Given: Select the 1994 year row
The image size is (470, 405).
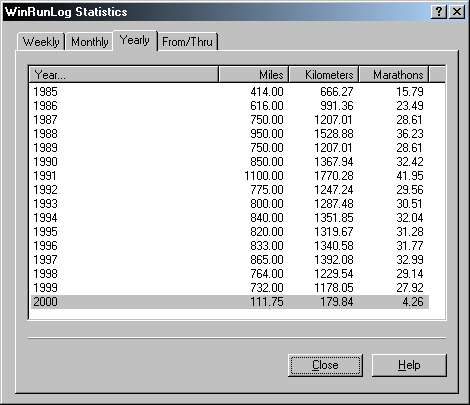Looking at the screenshot, I should coord(230,218).
